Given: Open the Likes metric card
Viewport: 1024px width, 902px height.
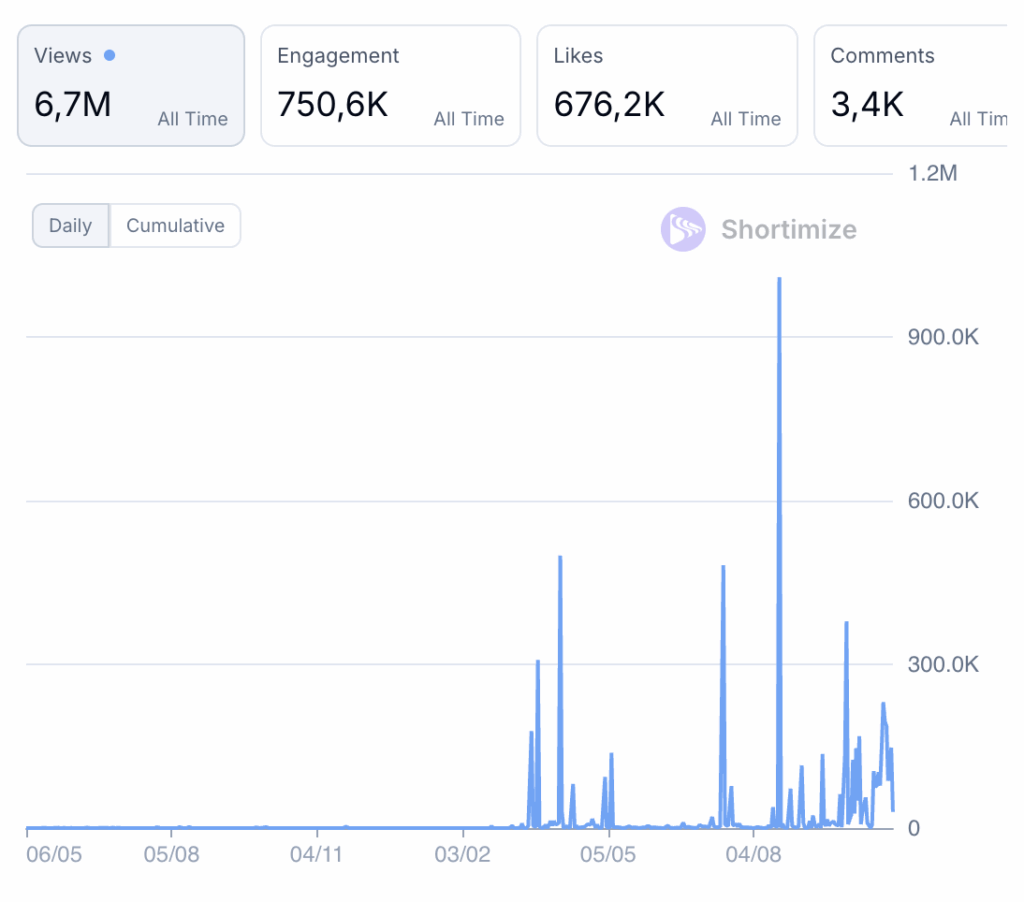Looking at the screenshot, I should pos(667,86).
